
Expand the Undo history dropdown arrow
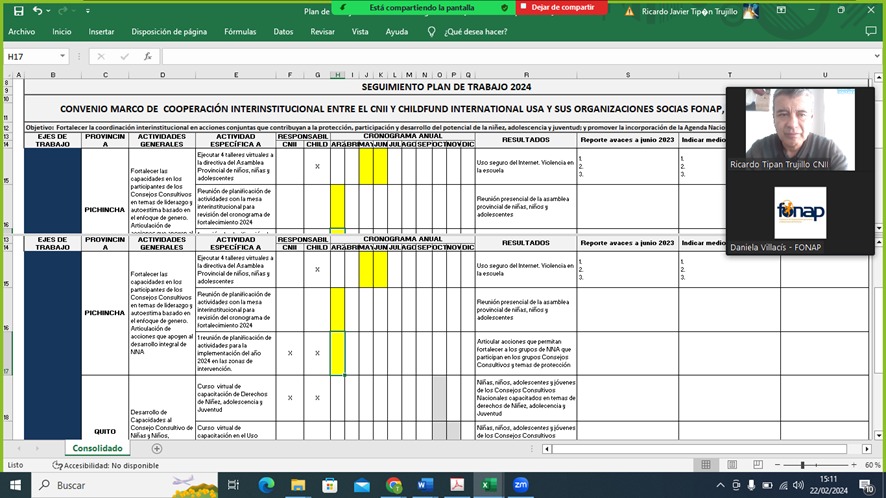pyautogui.click(x=48, y=10)
